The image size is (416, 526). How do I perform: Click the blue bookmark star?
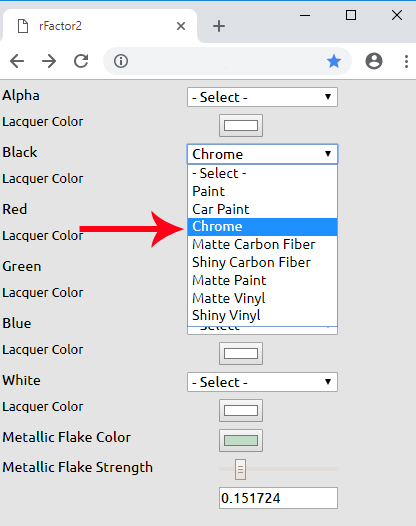pos(334,61)
